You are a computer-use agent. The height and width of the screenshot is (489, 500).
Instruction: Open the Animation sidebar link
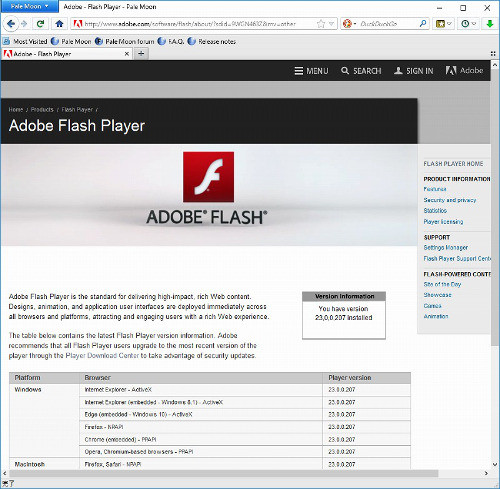pos(436,316)
